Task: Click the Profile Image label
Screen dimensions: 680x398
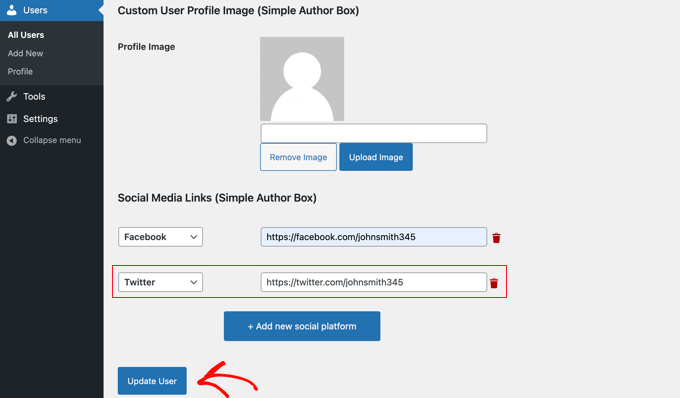Action: click(146, 47)
